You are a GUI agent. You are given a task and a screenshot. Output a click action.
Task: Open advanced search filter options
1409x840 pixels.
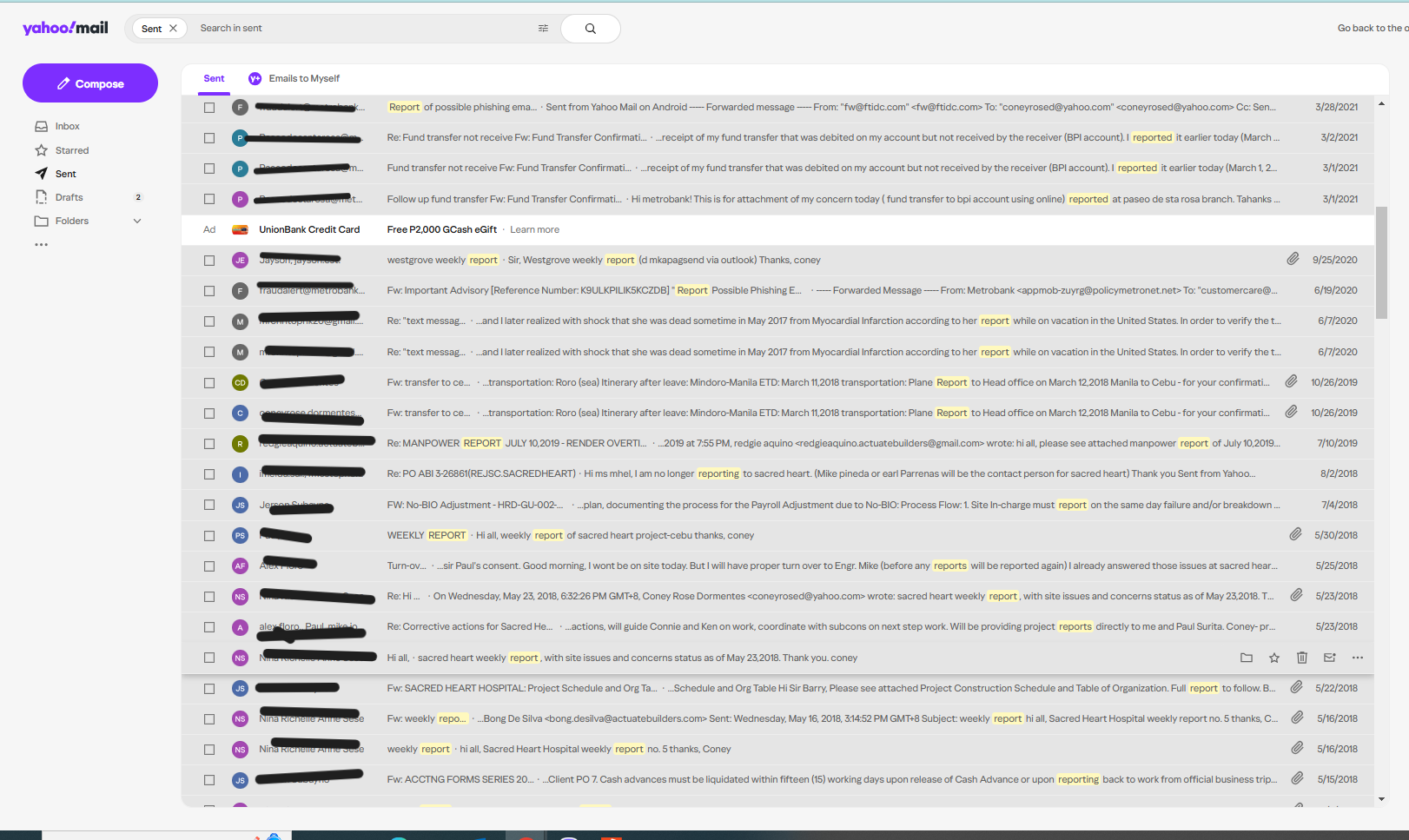click(x=543, y=29)
